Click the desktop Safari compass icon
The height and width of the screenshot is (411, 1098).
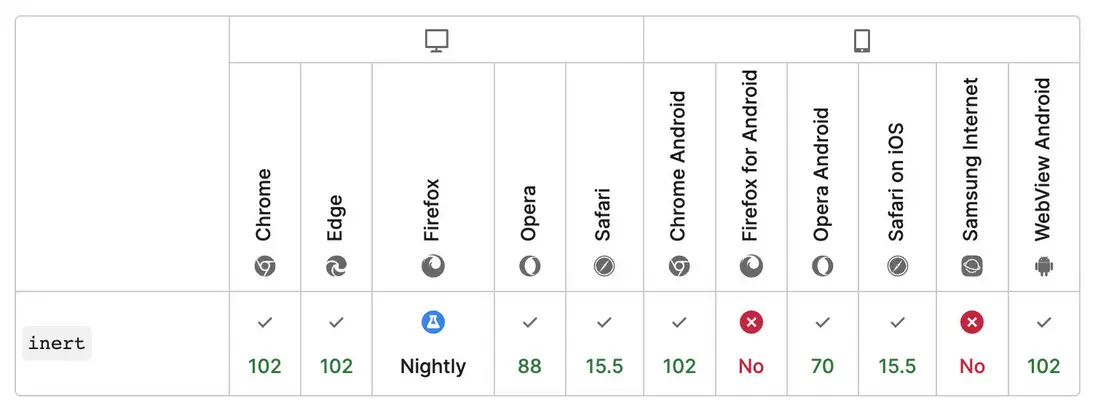point(604,266)
